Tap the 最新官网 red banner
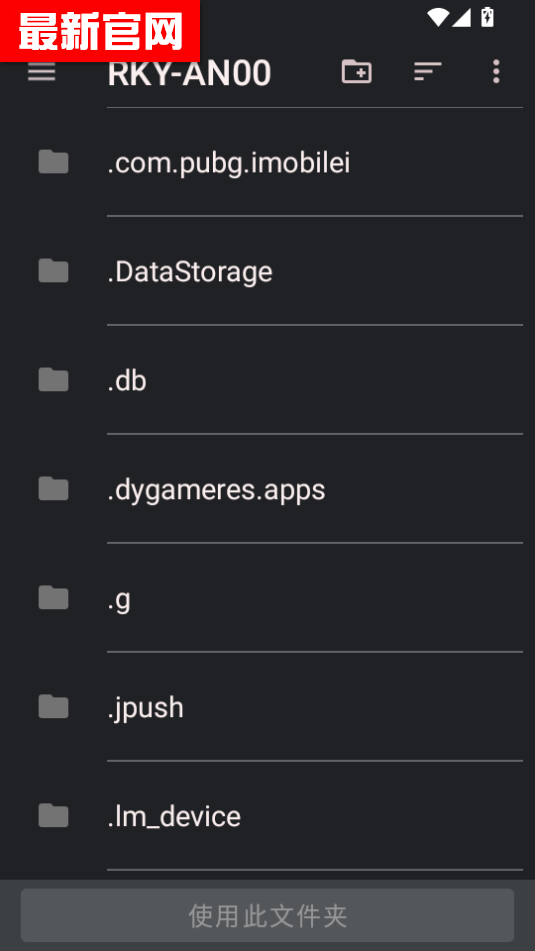 100,30
